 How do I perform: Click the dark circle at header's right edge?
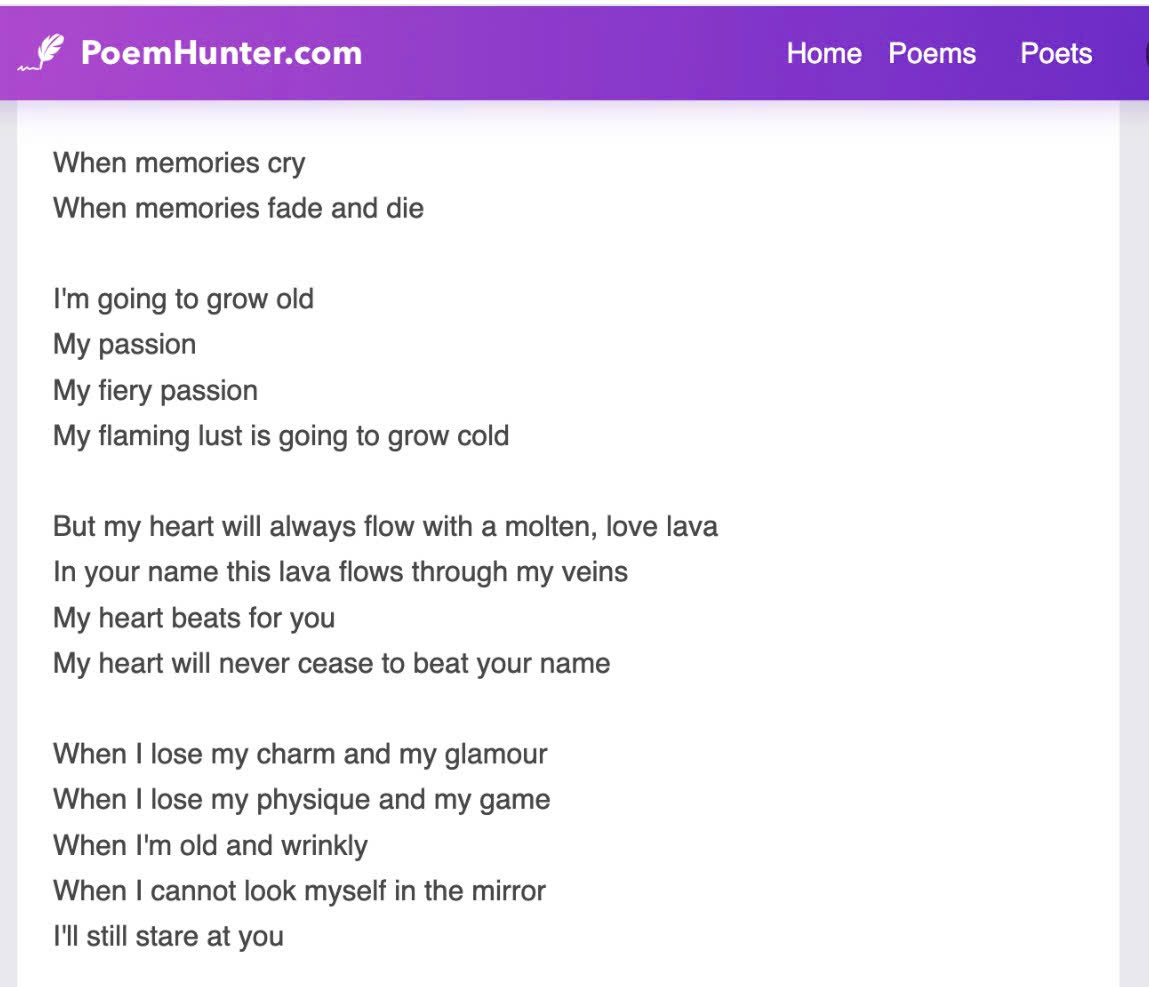coord(1145,53)
